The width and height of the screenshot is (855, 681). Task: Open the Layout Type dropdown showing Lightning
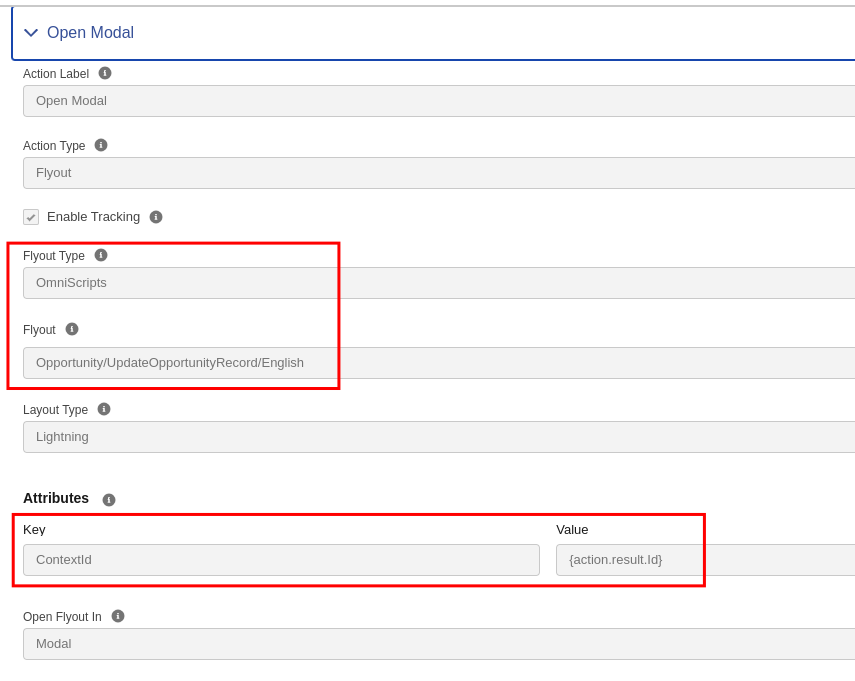(438, 437)
